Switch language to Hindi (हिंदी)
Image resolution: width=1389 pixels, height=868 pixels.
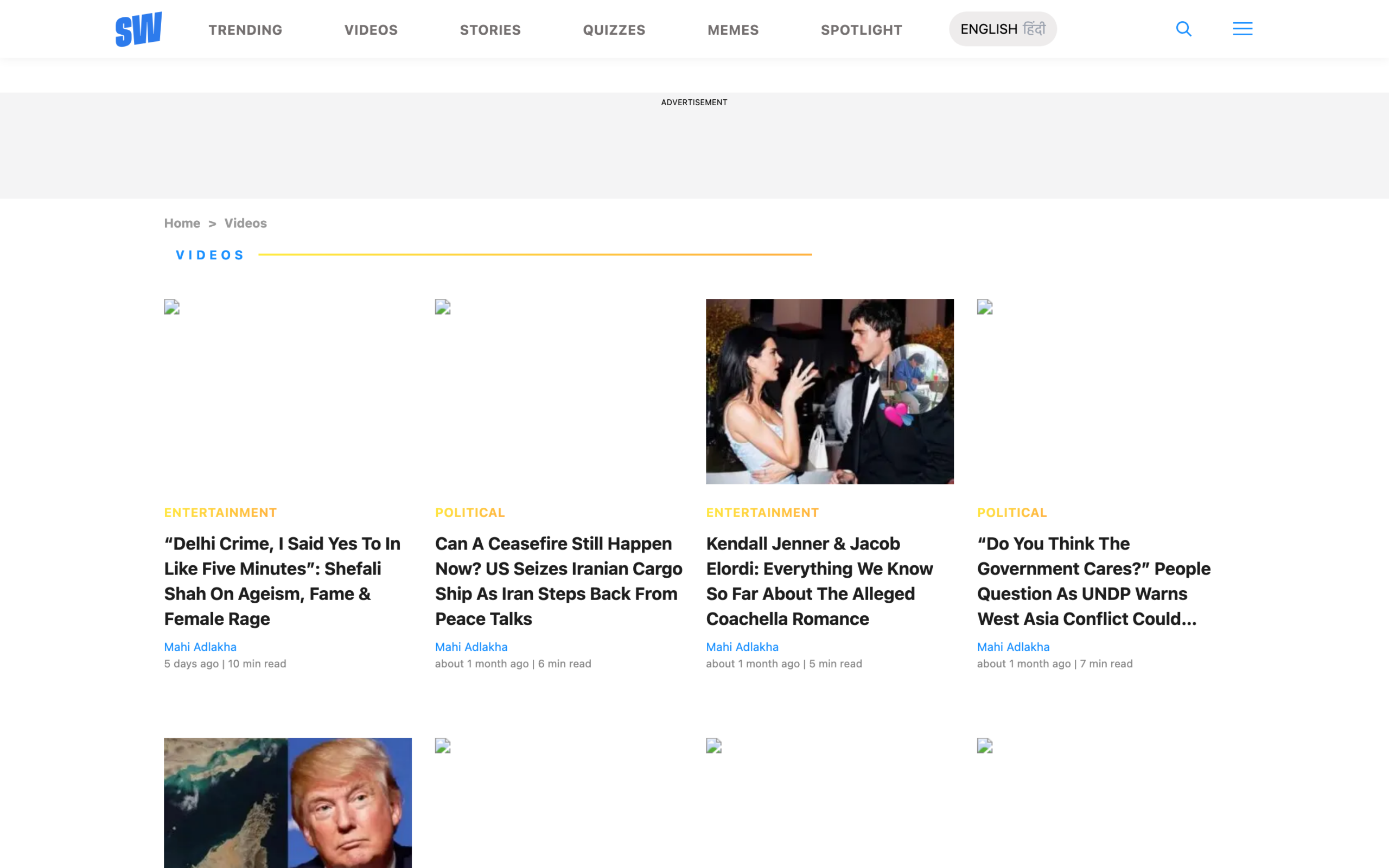click(x=1034, y=29)
